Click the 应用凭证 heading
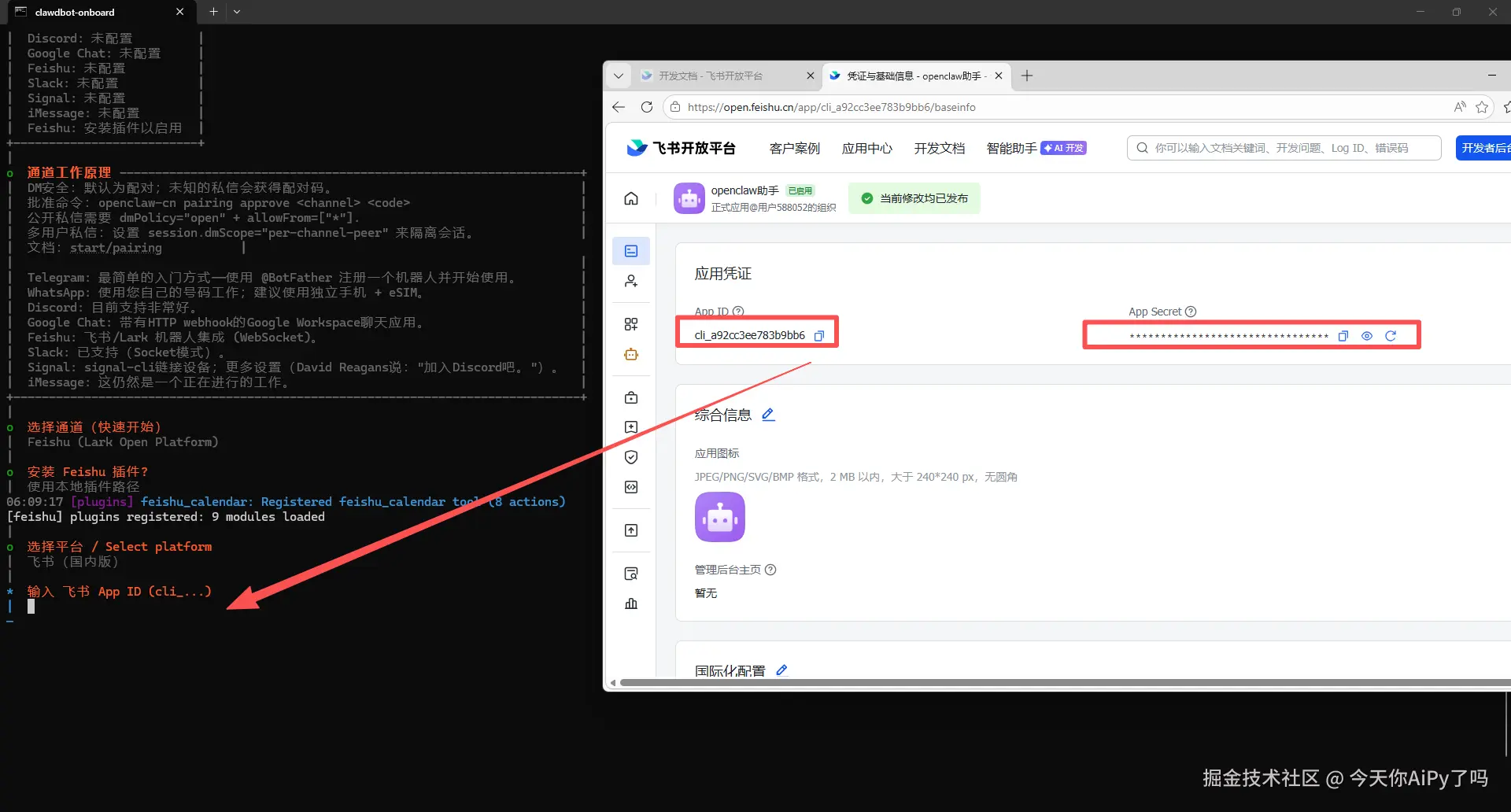 [723, 274]
